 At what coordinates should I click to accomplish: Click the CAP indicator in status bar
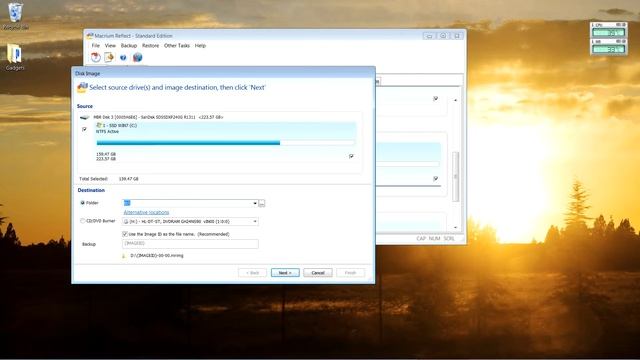pos(421,238)
